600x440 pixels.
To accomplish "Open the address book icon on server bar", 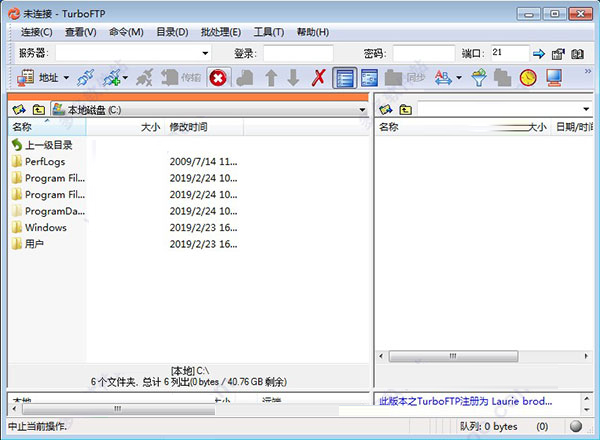I will (577, 54).
